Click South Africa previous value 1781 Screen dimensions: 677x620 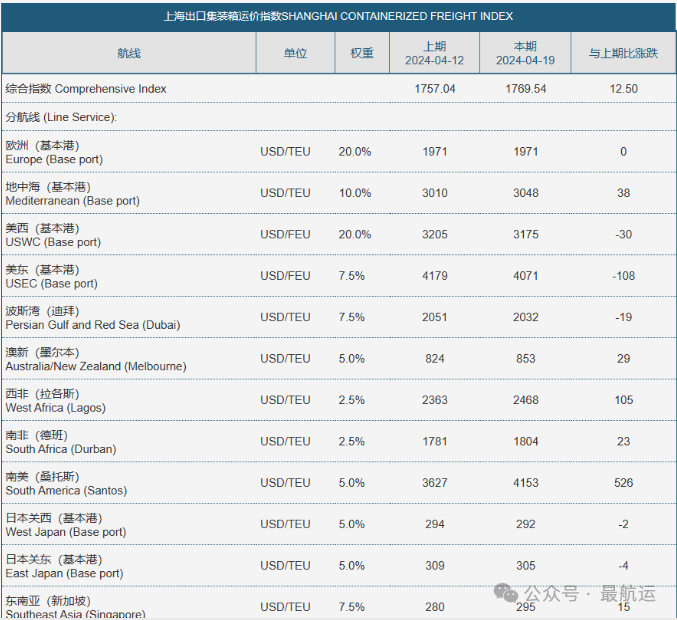coord(435,442)
